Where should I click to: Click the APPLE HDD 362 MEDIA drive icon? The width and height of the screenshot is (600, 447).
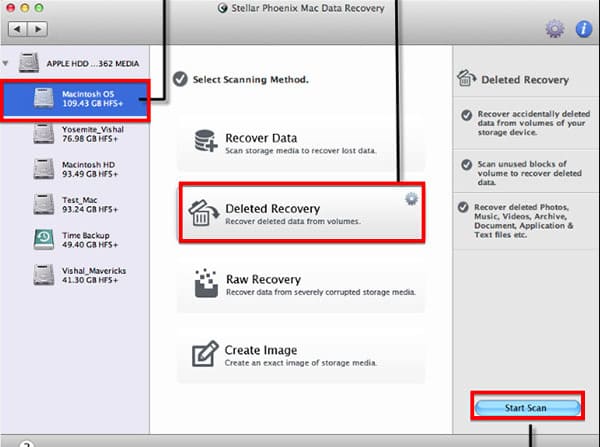click(29, 63)
